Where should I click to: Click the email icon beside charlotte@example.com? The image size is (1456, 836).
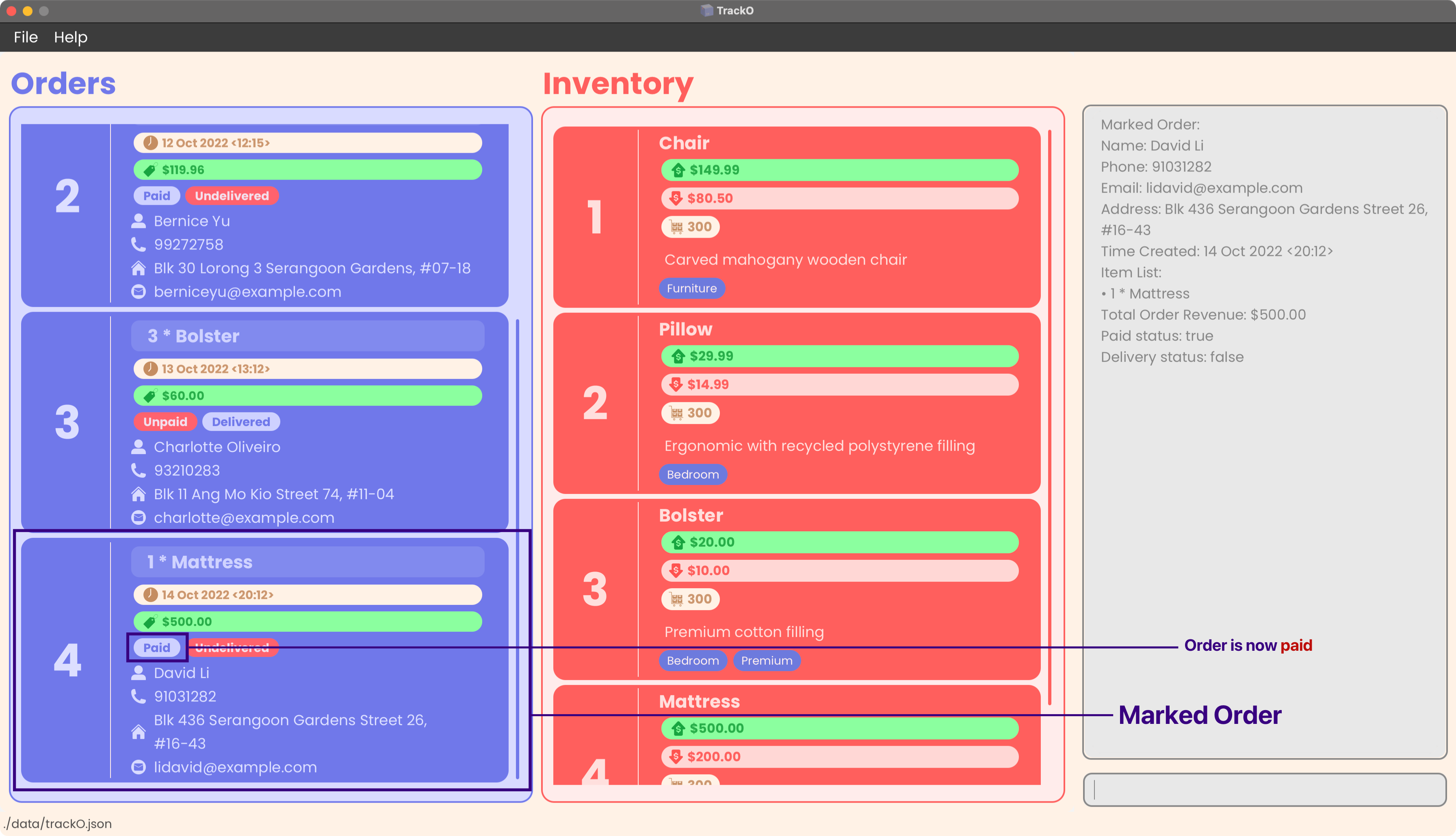139,518
